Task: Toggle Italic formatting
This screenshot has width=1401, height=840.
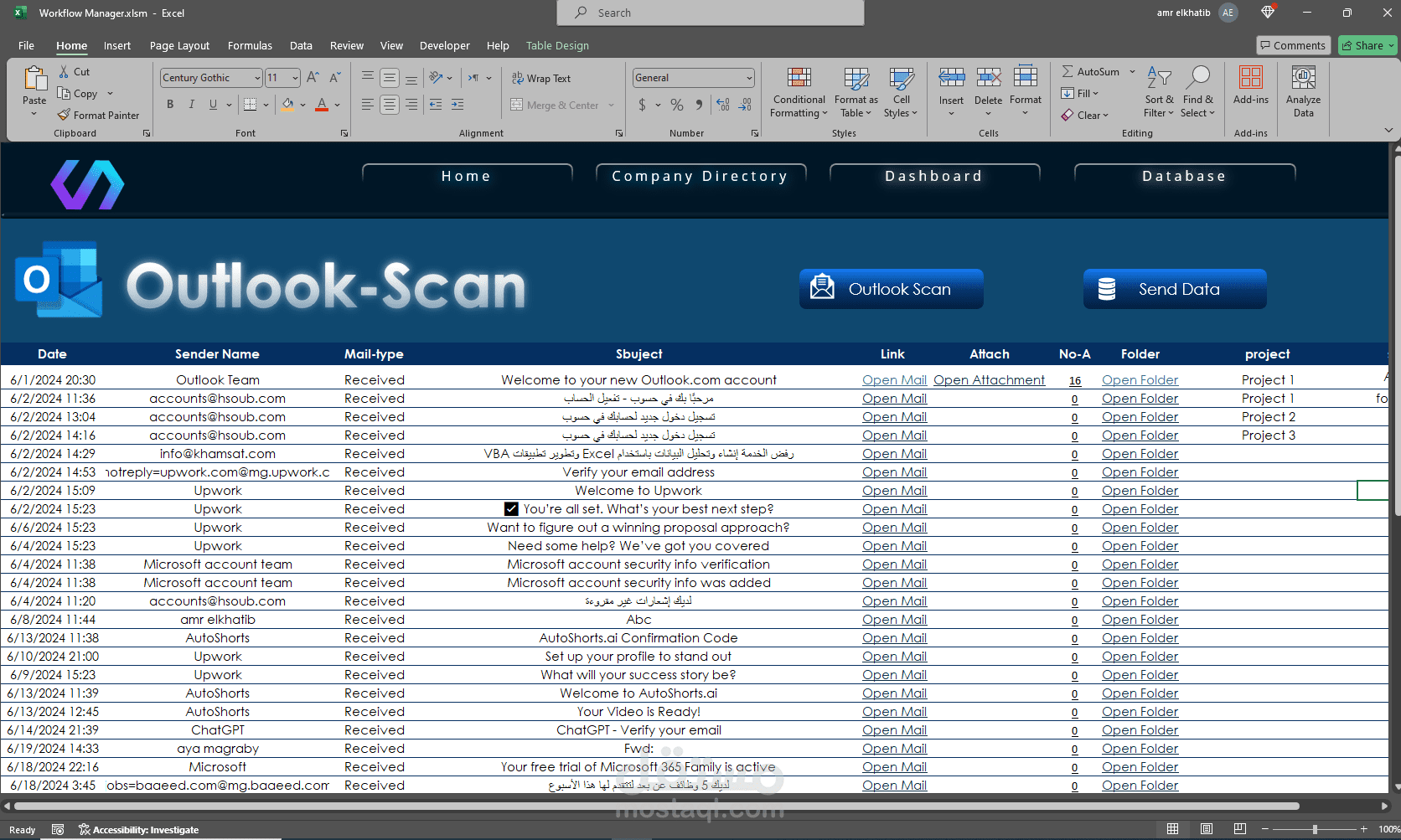Action: point(192,105)
